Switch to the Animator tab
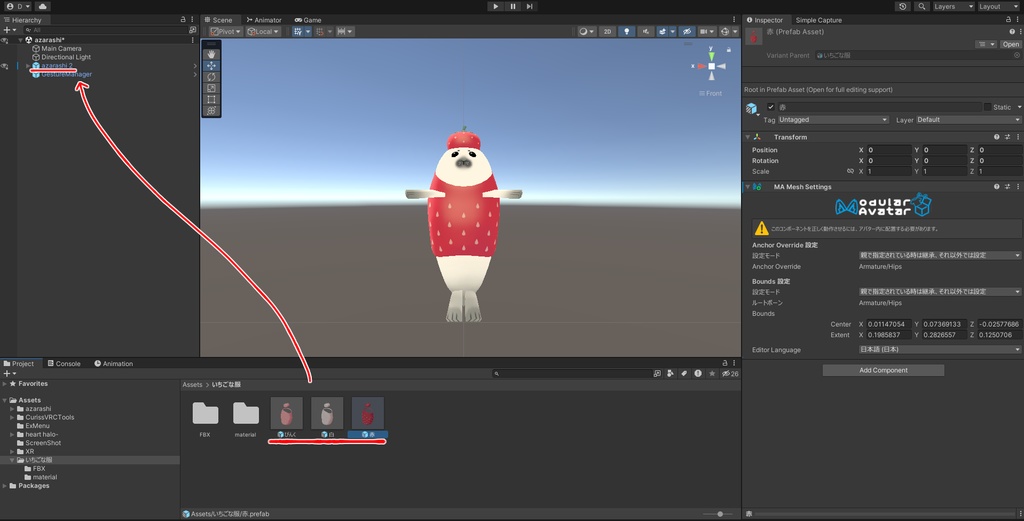 coord(264,20)
